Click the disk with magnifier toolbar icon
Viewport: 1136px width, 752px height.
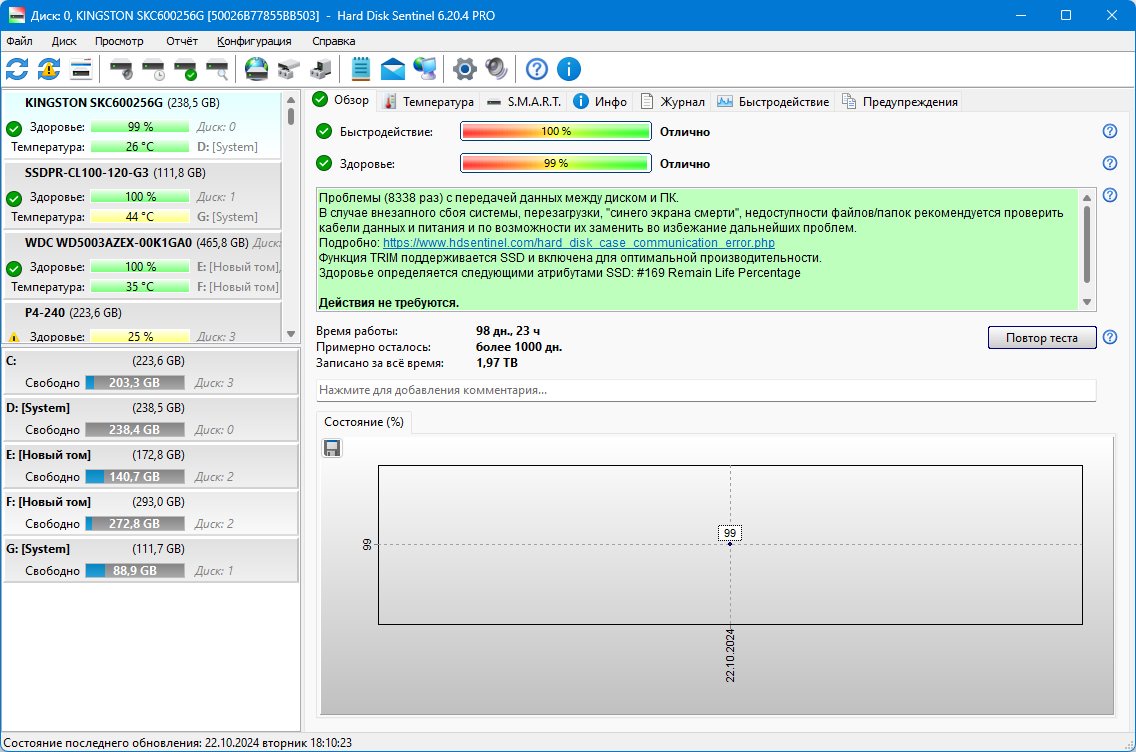pos(217,70)
